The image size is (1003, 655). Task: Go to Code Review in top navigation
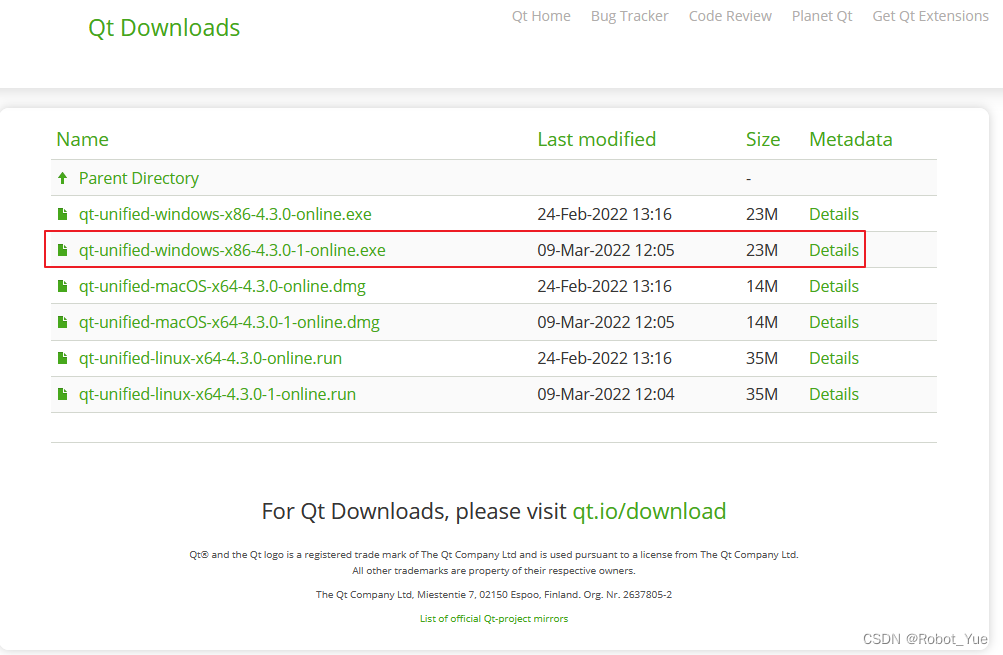point(730,16)
